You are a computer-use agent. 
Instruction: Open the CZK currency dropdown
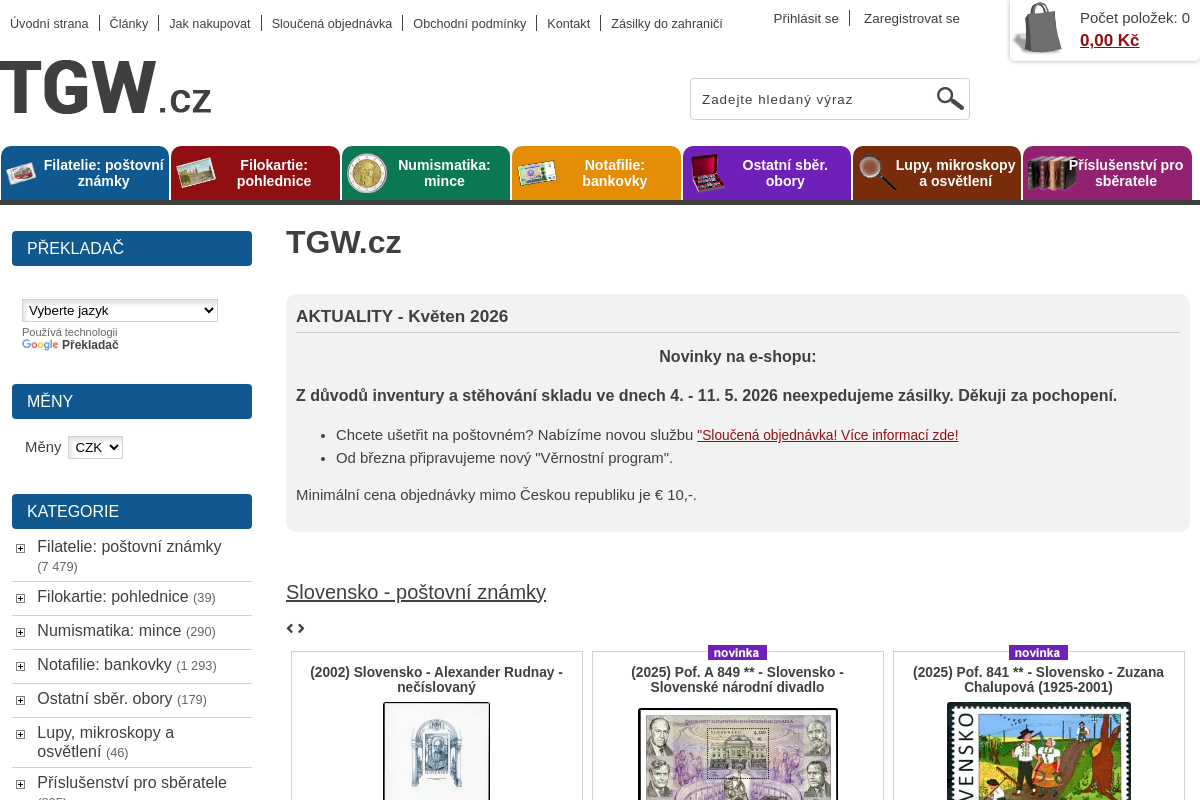[x=95, y=447]
